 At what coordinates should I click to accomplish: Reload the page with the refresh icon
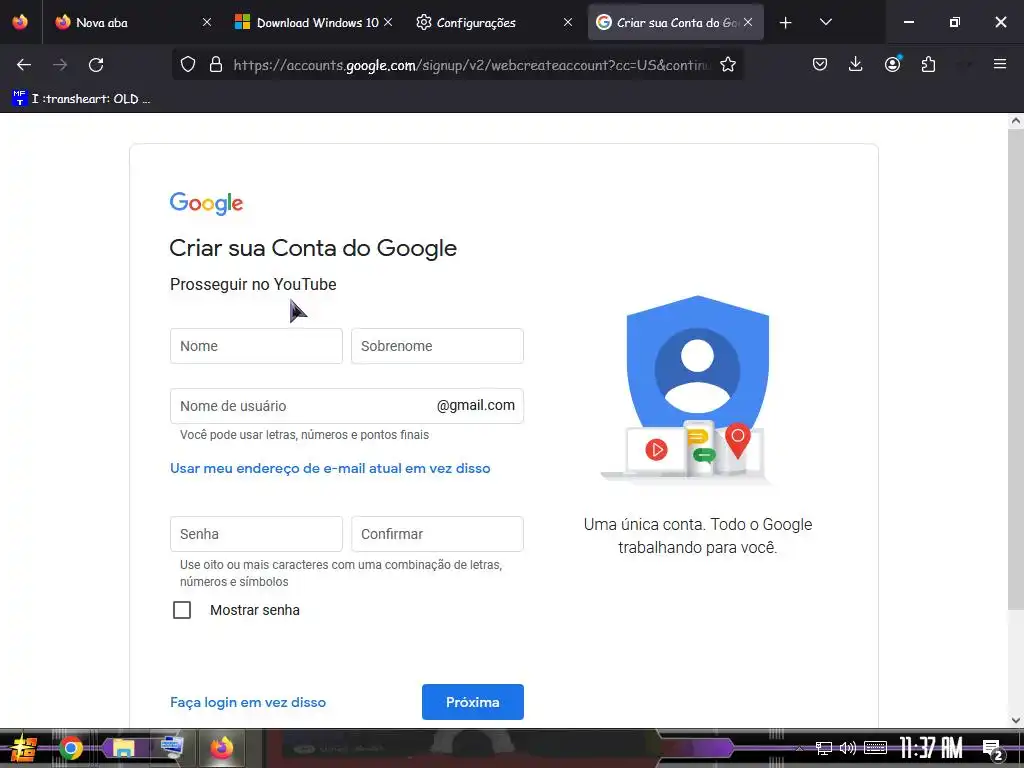tap(96, 64)
